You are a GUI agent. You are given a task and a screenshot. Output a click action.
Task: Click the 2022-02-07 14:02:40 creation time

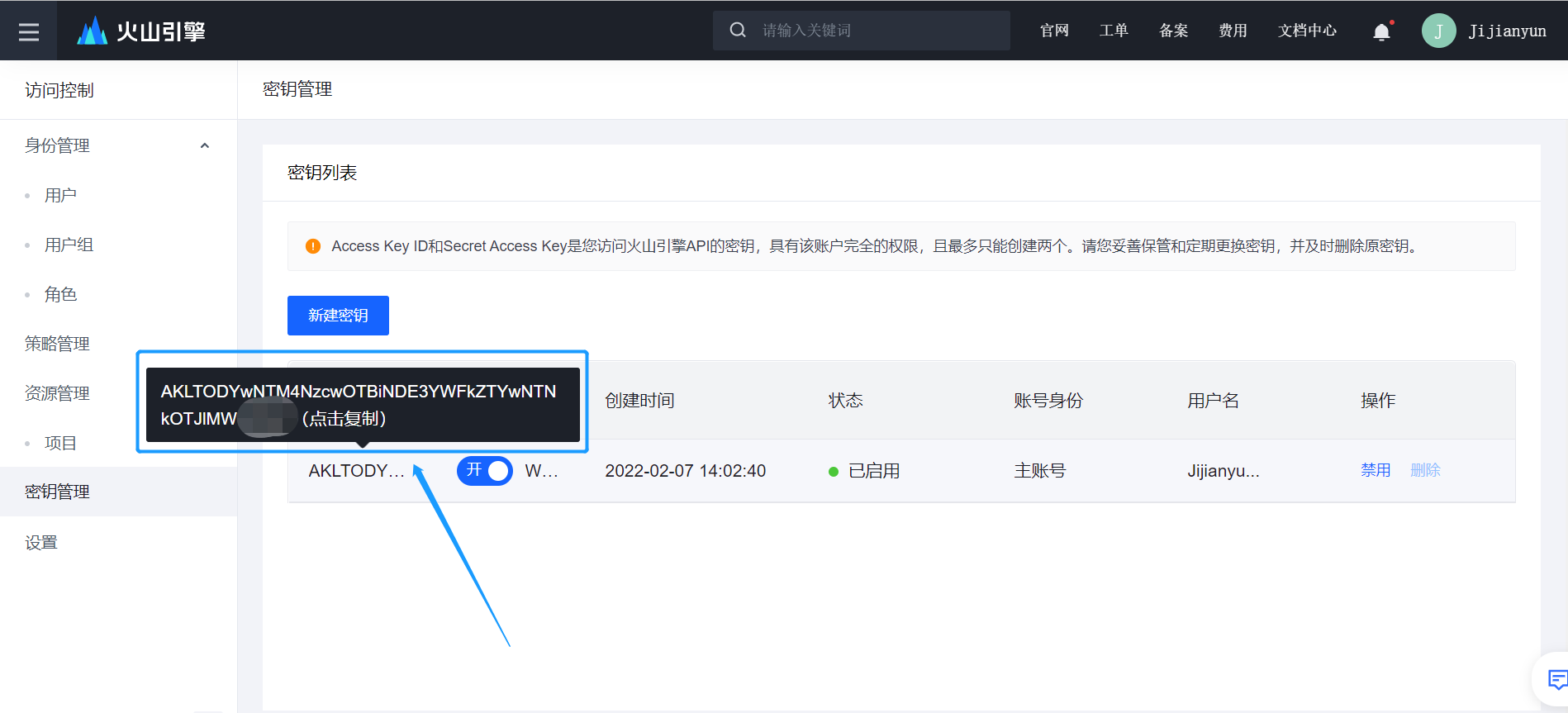(685, 471)
